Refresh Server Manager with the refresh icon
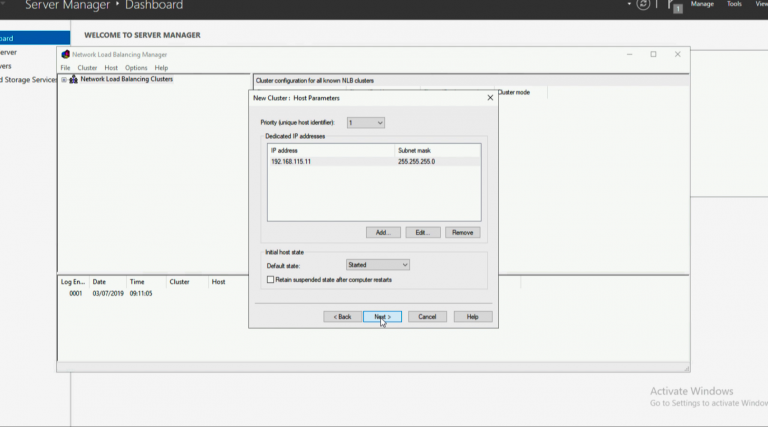 click(x=643, y=4)
